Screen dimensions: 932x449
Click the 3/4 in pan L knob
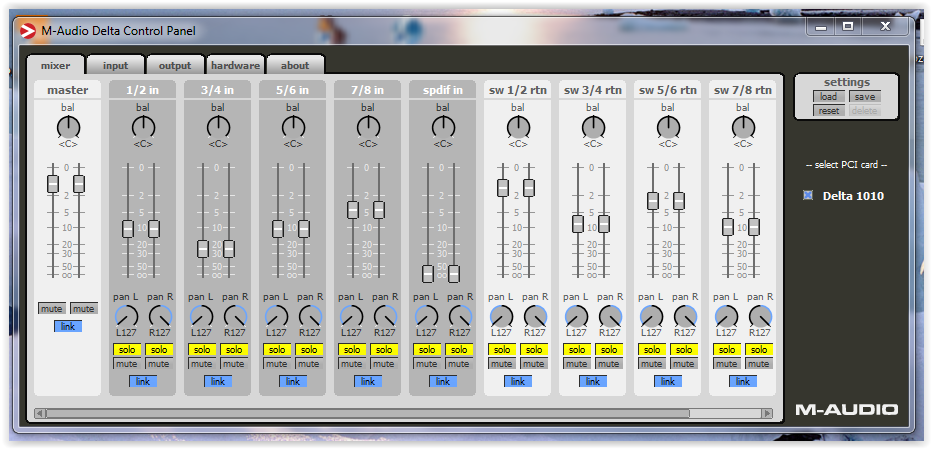[201, 317]
